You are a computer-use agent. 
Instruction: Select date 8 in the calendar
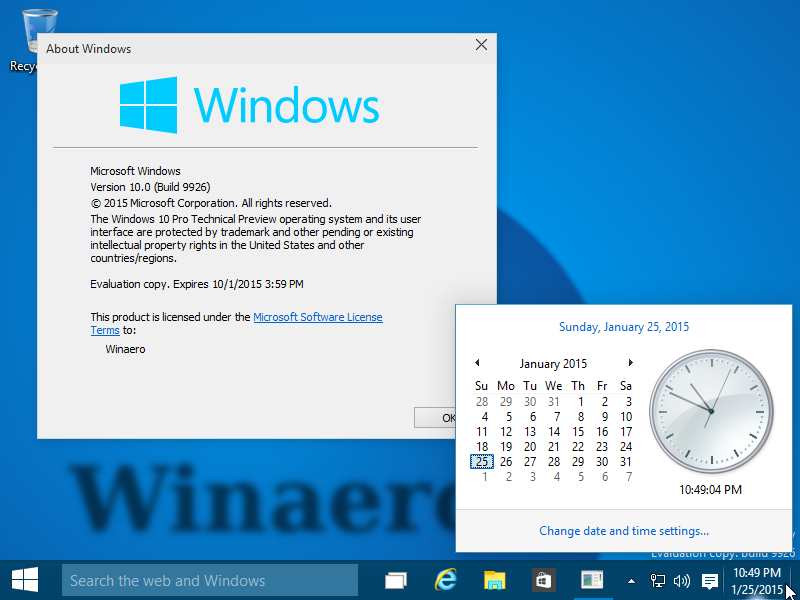click(x=579, y=417)
